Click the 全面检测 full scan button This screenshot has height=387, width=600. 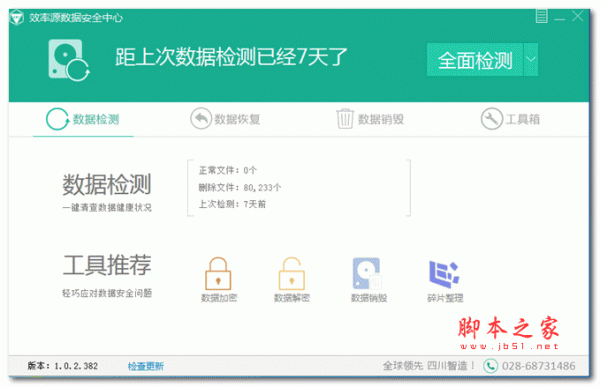pos(475,60)
